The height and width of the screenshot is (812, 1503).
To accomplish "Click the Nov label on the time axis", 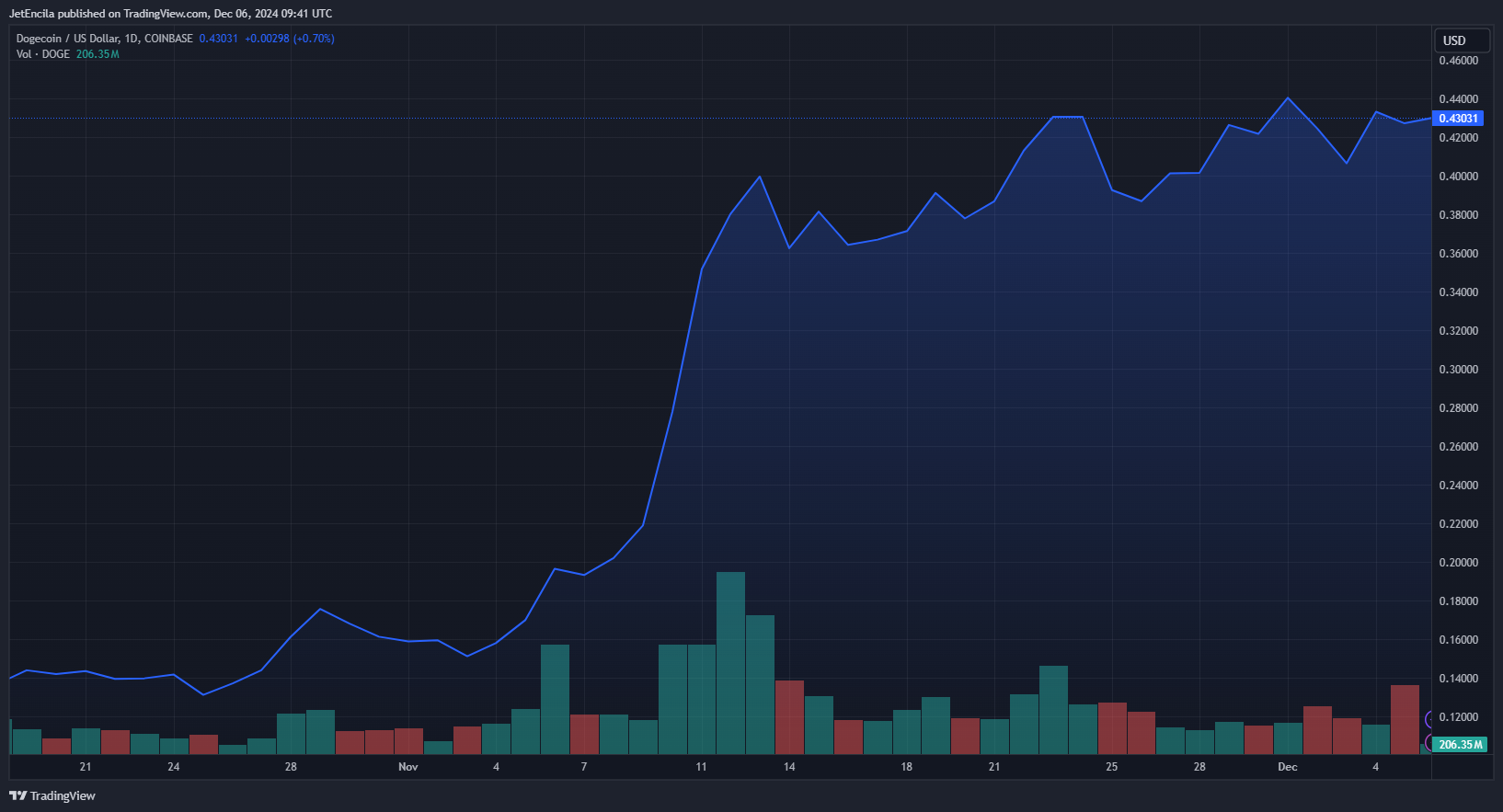I will (x=407, y=767).
